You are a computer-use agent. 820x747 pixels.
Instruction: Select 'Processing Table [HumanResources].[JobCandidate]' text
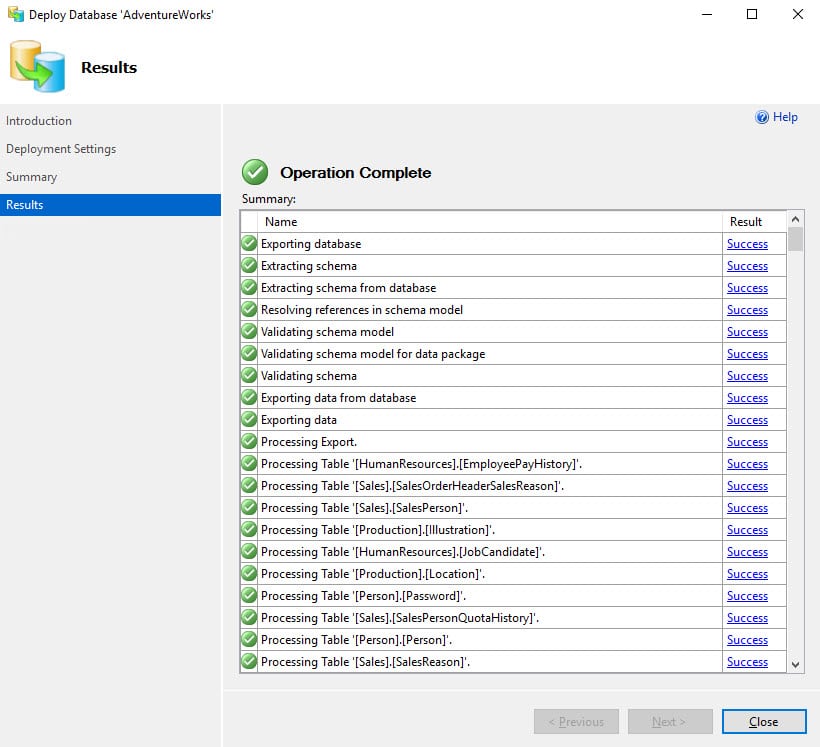click(x=403, y=551)
